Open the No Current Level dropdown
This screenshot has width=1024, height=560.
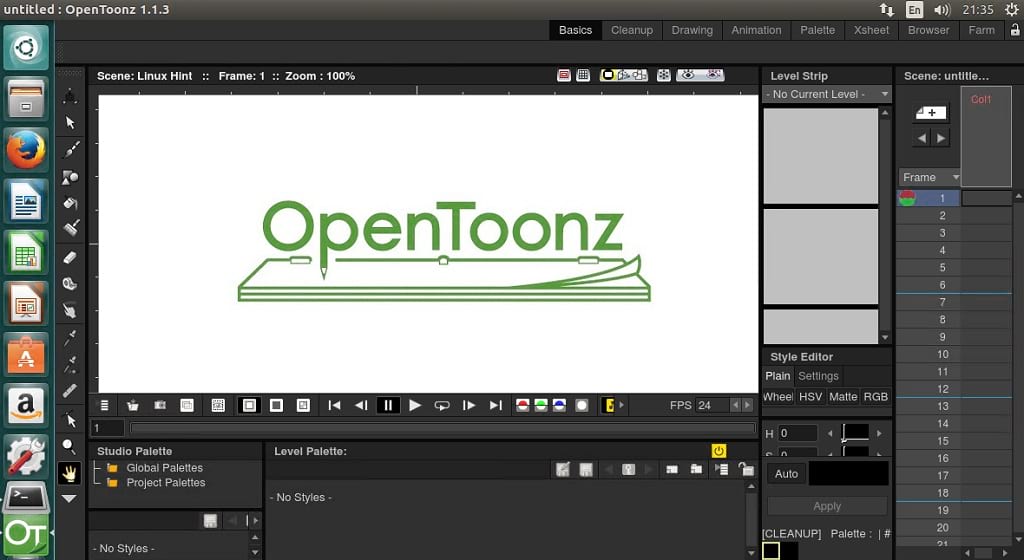coord(827,94)
